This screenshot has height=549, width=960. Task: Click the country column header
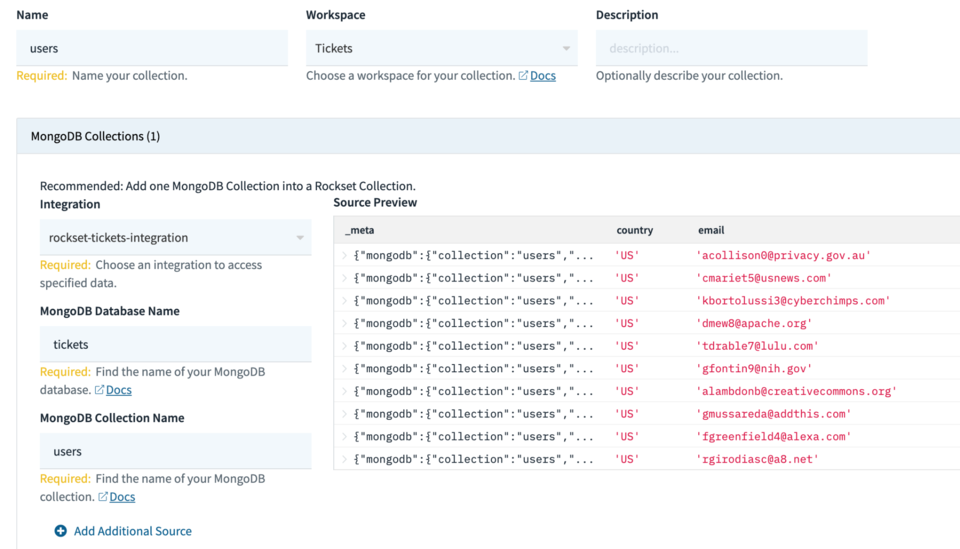click(x=634, y=230)
